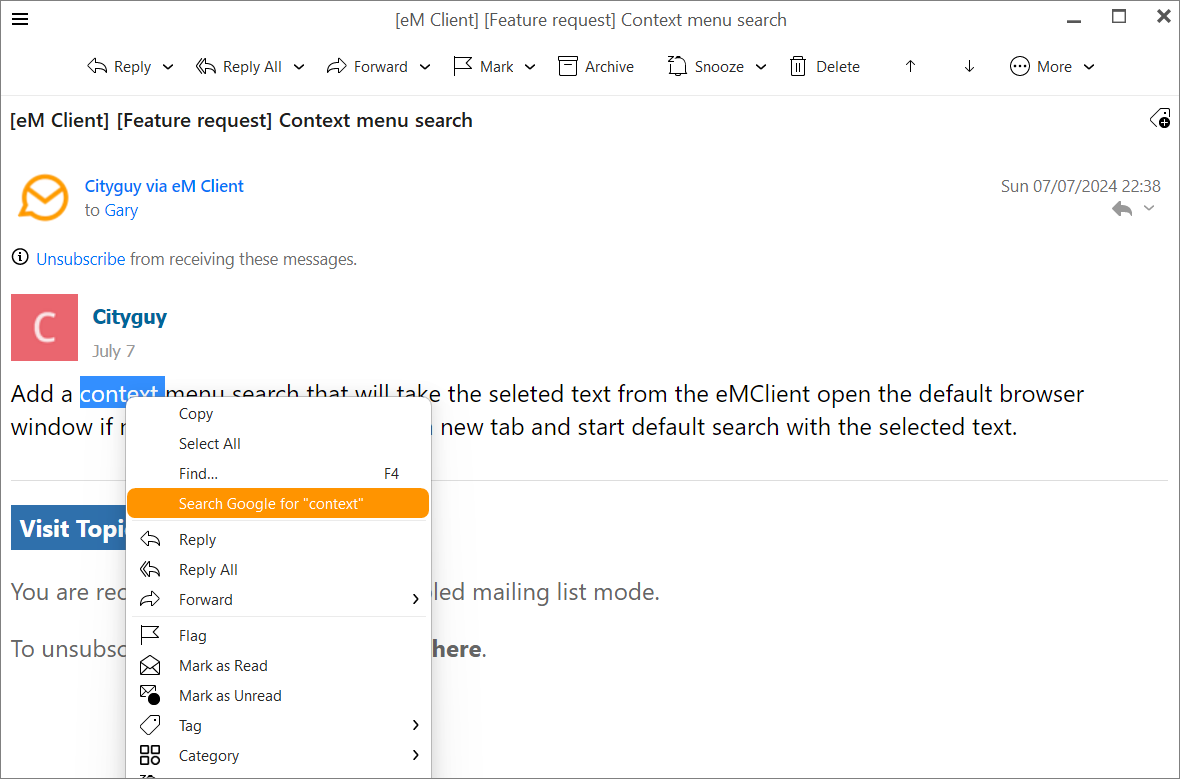Screen dimensions: 1180x779
Task: Open the Cityguy profile name link
Action: coord(129,317)
